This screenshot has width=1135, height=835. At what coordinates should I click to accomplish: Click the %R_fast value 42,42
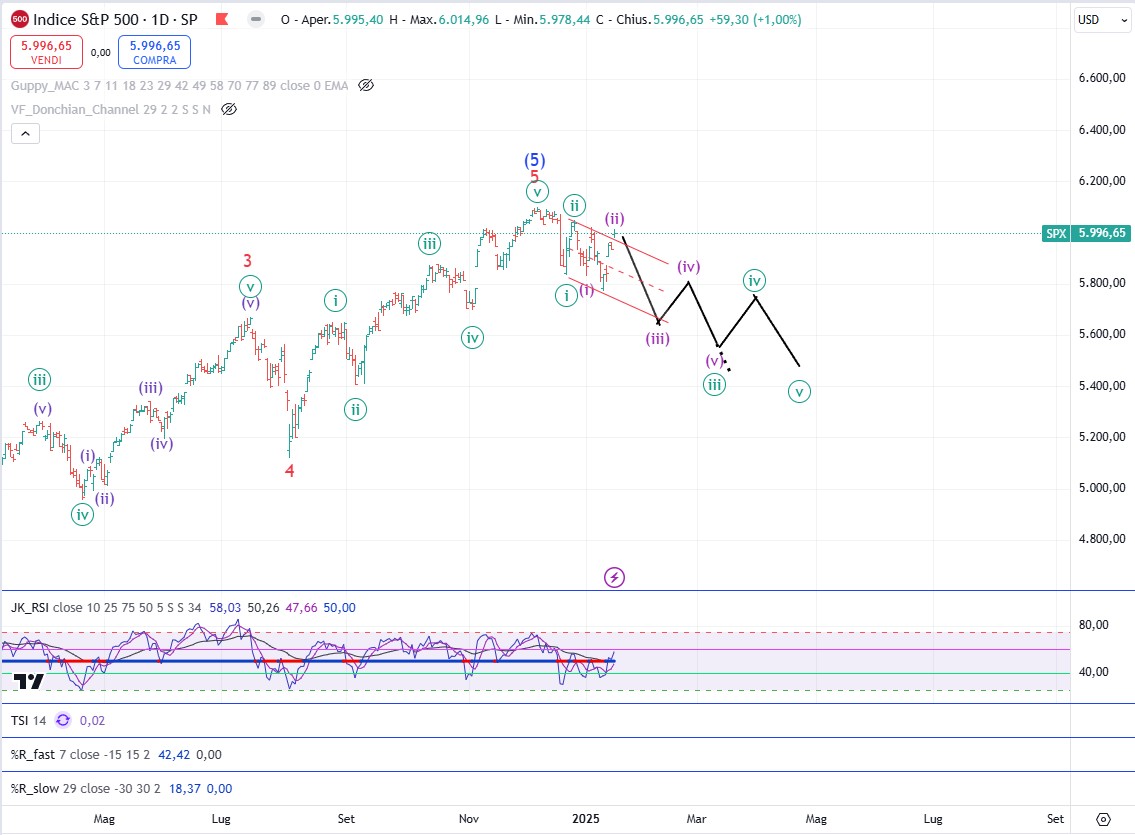pyautogui.click(x=174, y=755)
